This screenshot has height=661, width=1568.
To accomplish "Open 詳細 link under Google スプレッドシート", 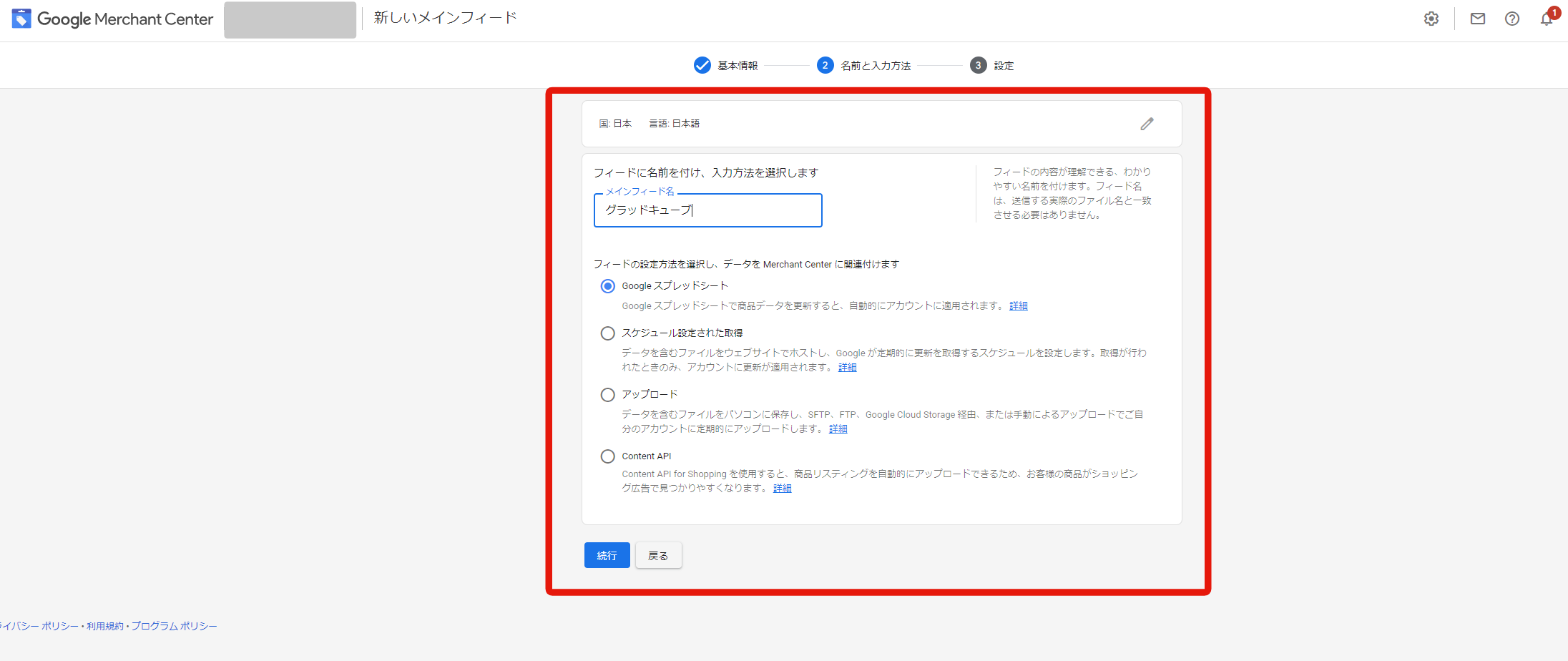I will (x=1019, y=306).
